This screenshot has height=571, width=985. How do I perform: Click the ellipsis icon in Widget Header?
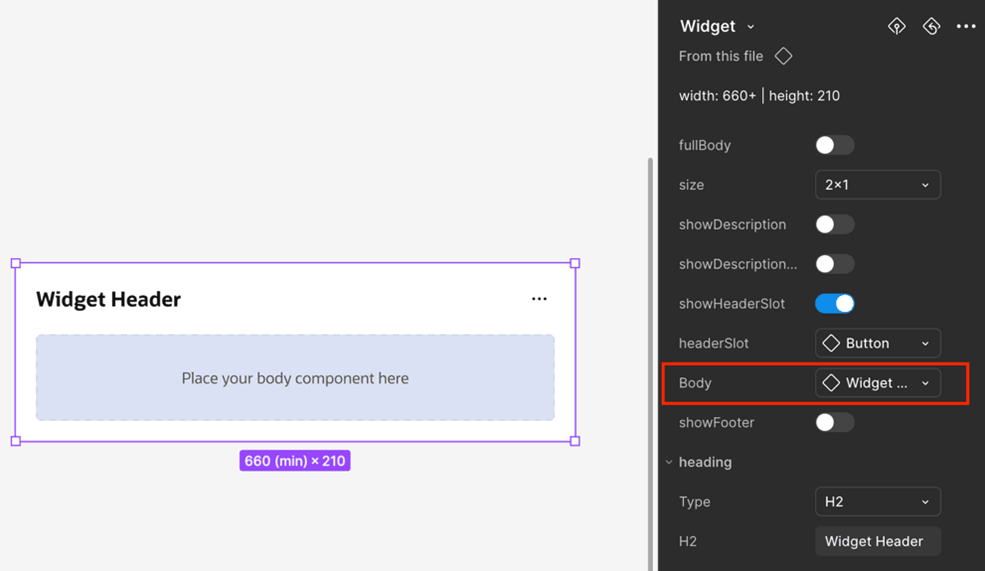539,299
